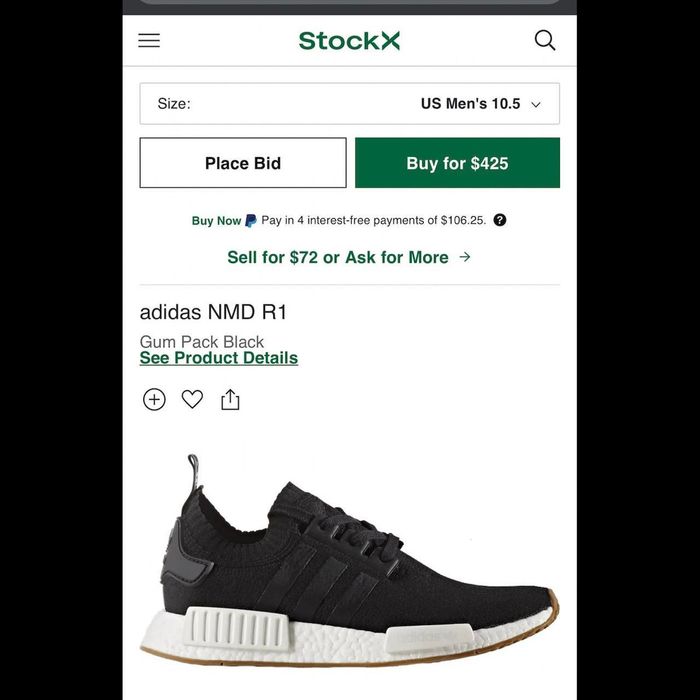Go to the StockX home logo

coord(349,41)
